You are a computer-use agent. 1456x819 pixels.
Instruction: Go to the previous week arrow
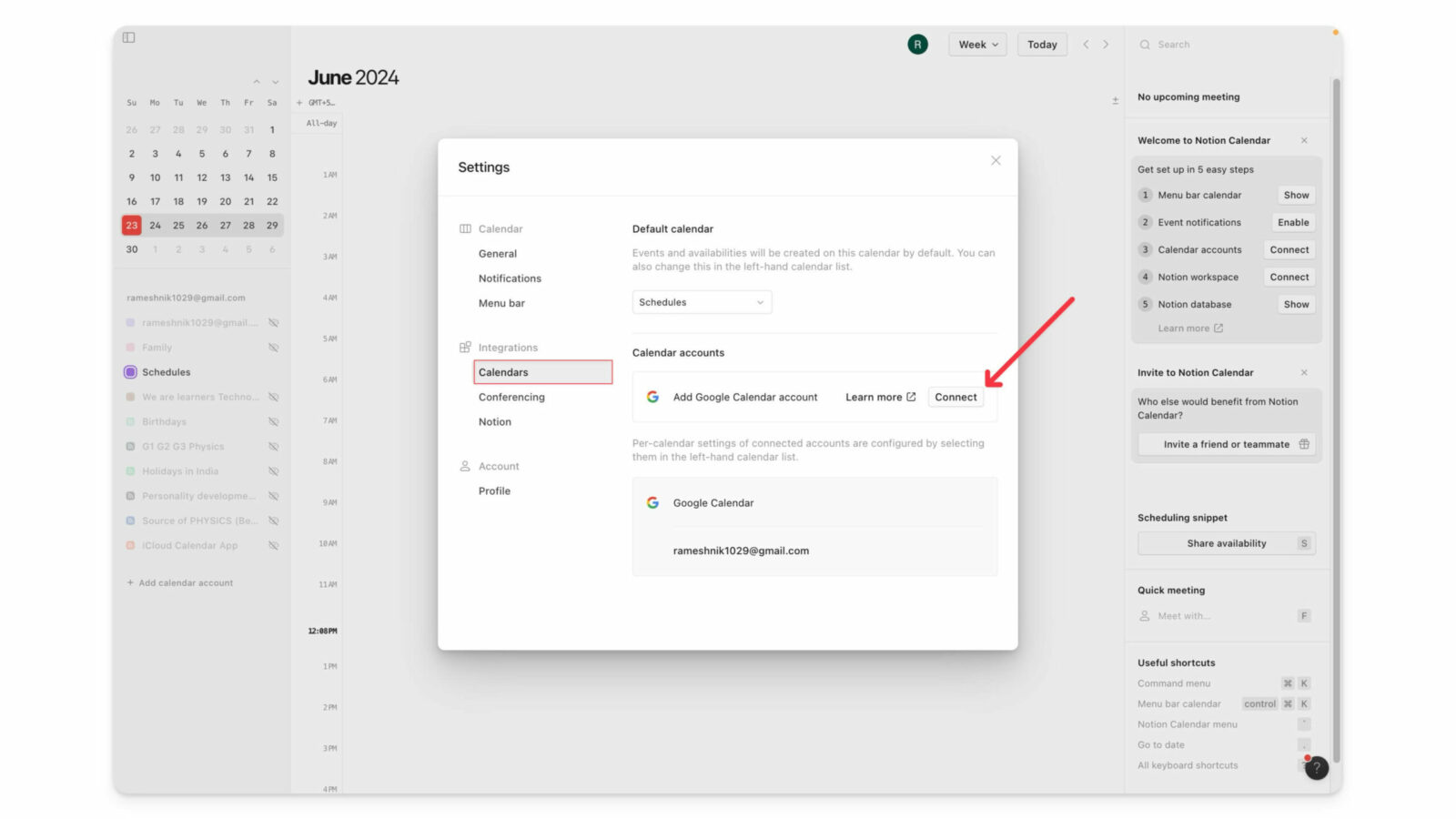(1086, 45)
